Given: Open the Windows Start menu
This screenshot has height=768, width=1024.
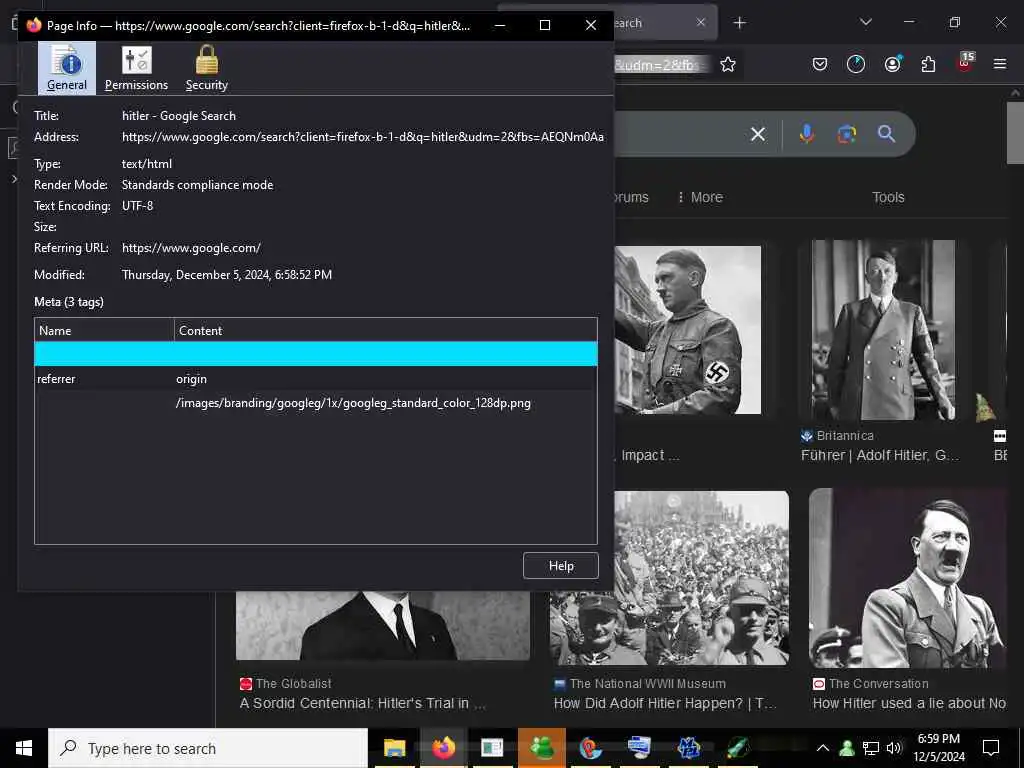Looking at the screenshot, I should [x=24, y=748].
